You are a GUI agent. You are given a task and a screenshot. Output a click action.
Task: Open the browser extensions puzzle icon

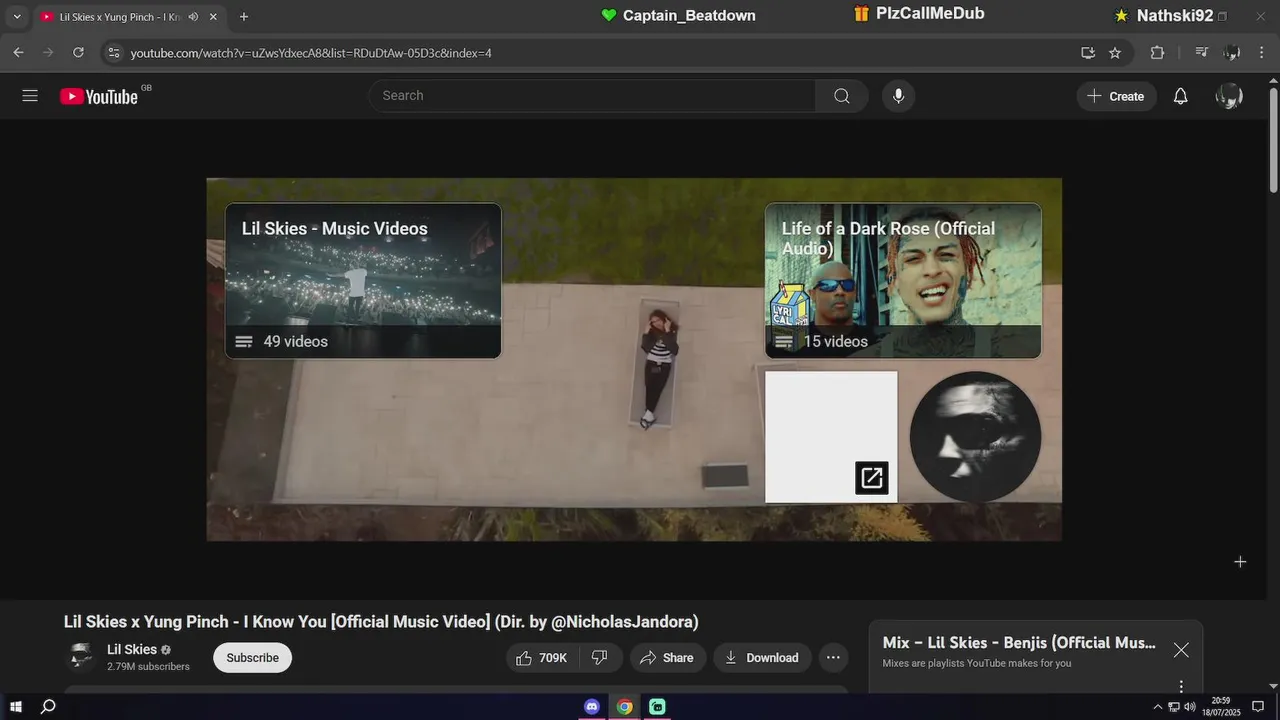tap(1157, 52)
